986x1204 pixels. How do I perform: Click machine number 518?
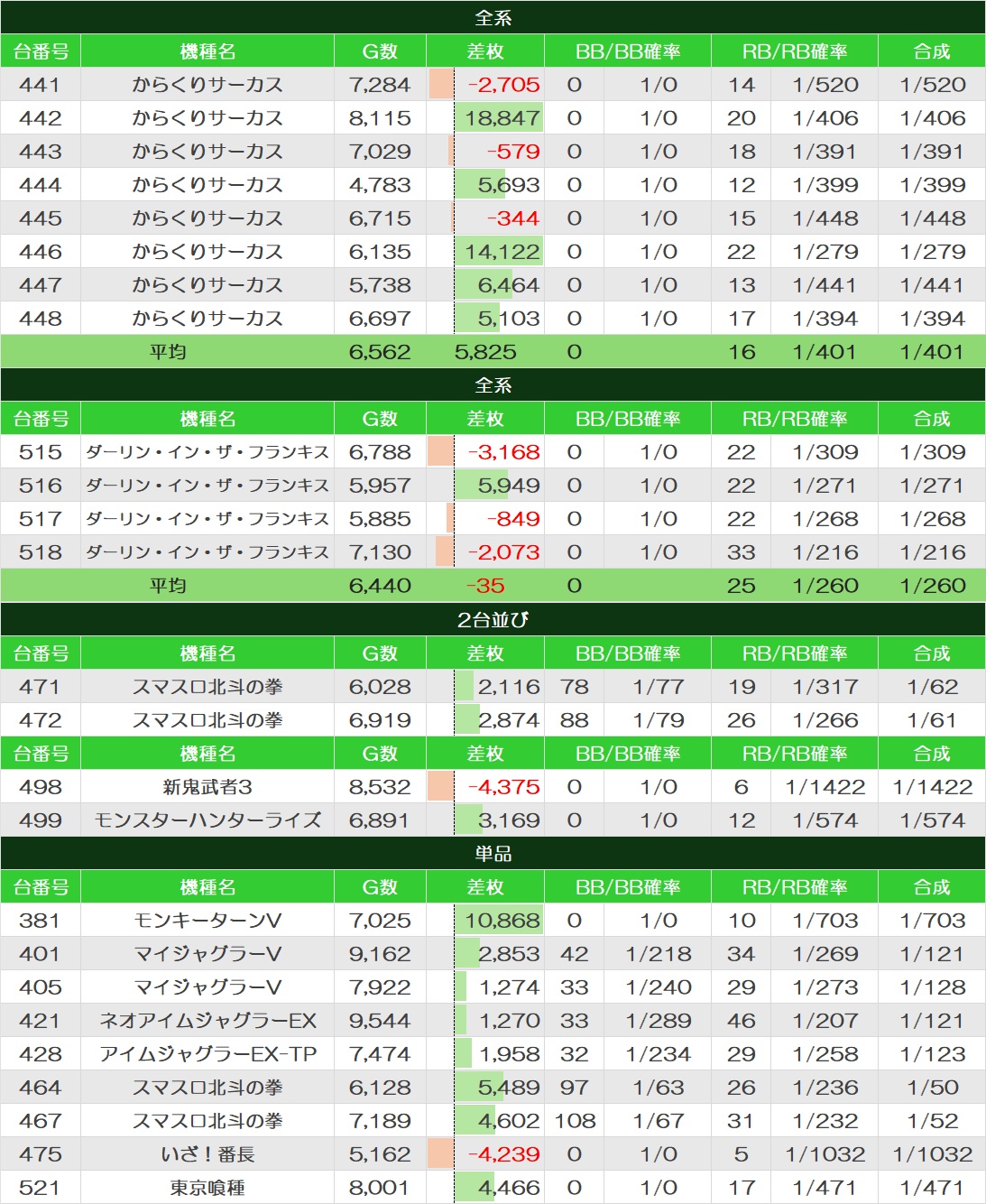[x=41, y=552]
